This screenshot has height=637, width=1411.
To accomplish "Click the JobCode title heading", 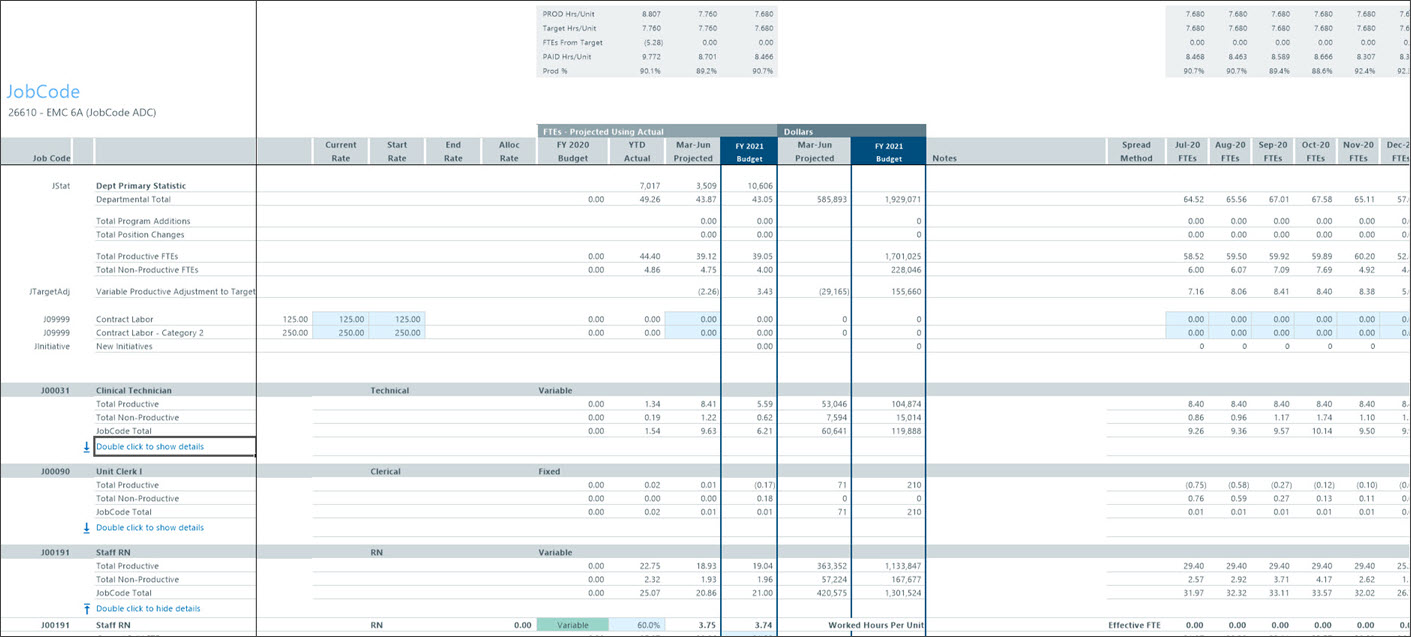I will pyautogui.click(x=43, y=92).
